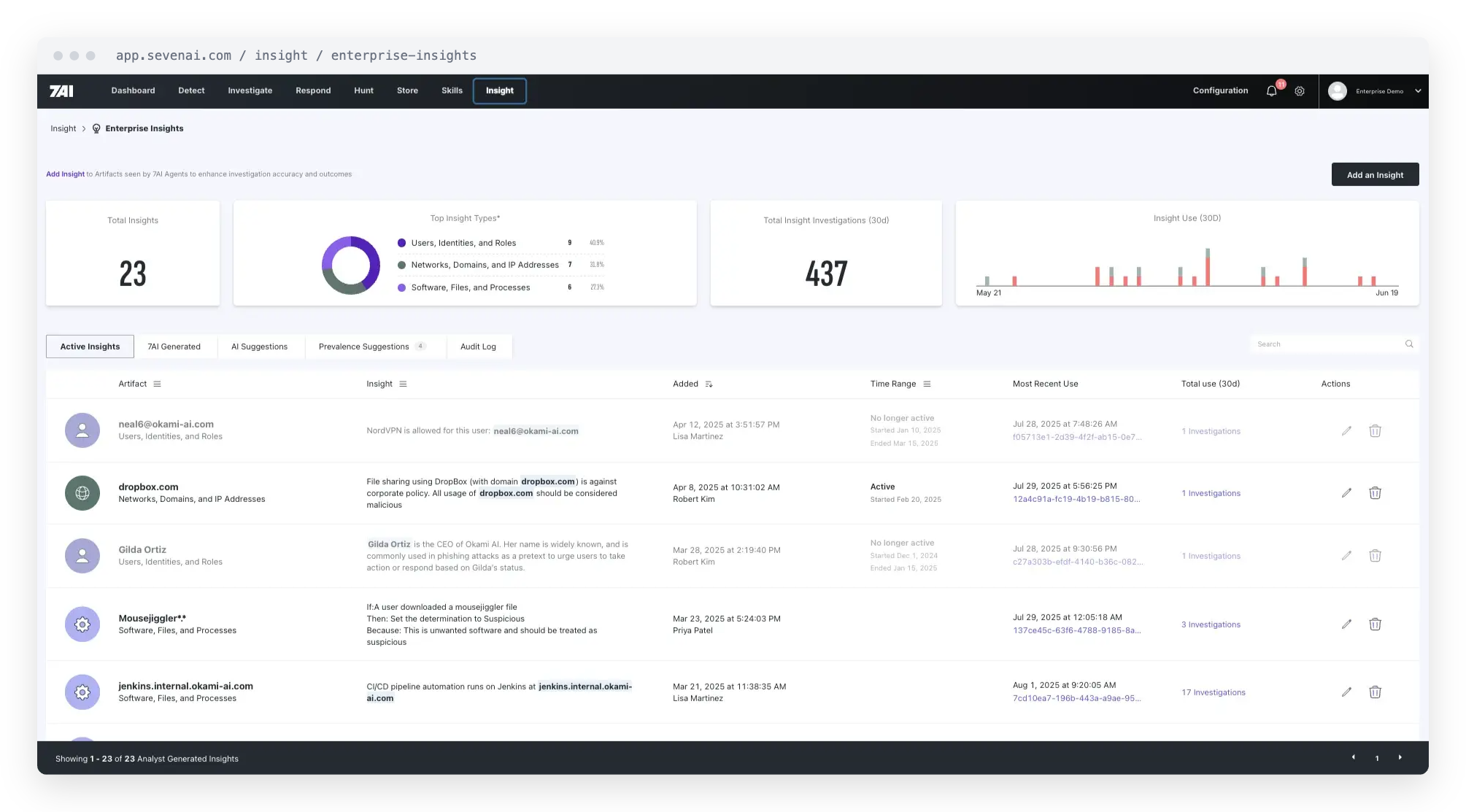Delete the Gilda Ortiz insight
This screenshot has width=1466, height=812.
pos(1375,556)
